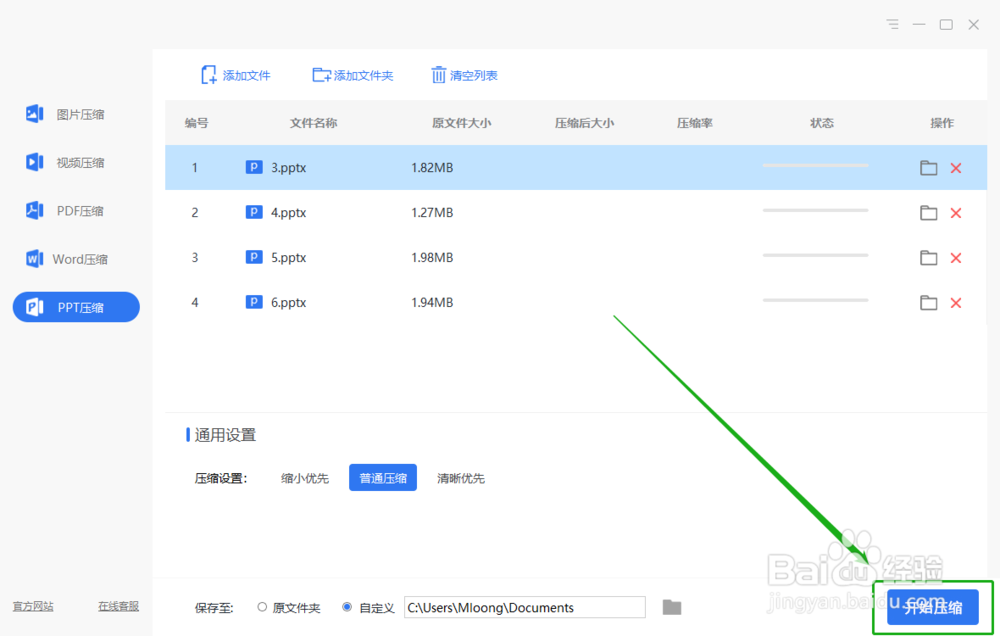1000x636 pixels.
Task: Remove 3.pptx with red X
Action: tap(955, 168)
